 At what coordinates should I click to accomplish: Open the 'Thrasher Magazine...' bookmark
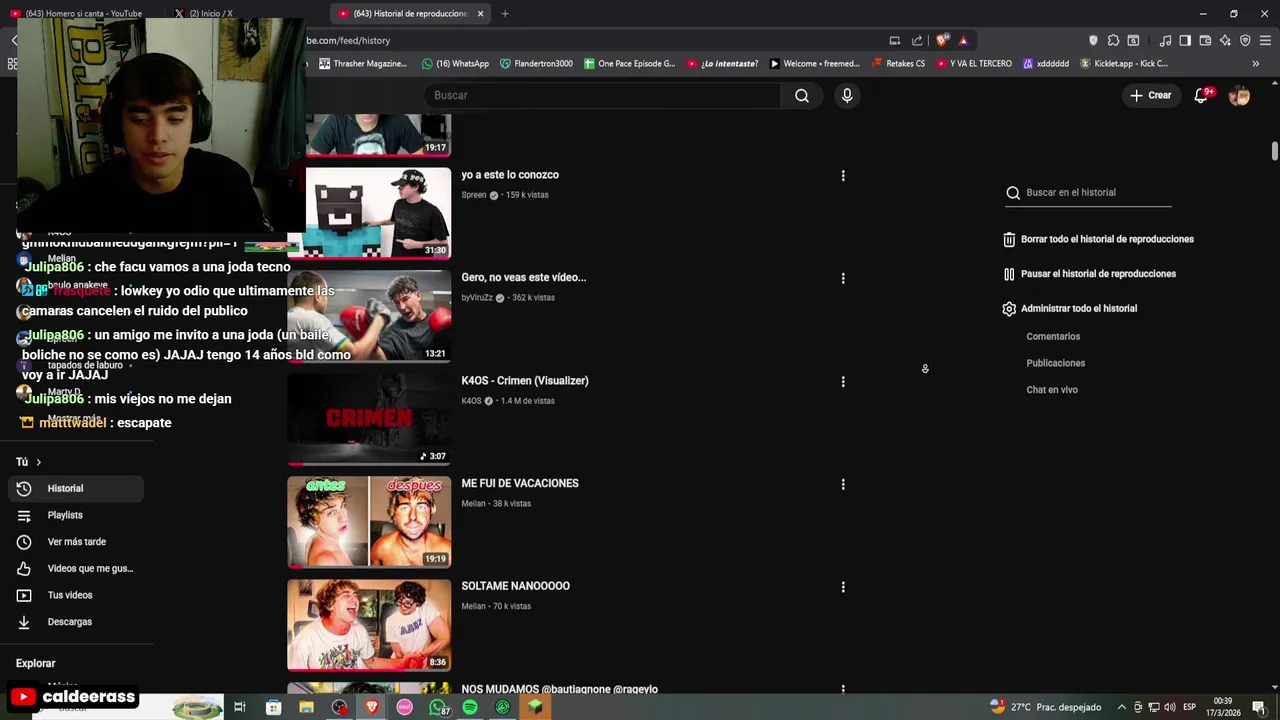pyautogui.click(x=362, y=64)
